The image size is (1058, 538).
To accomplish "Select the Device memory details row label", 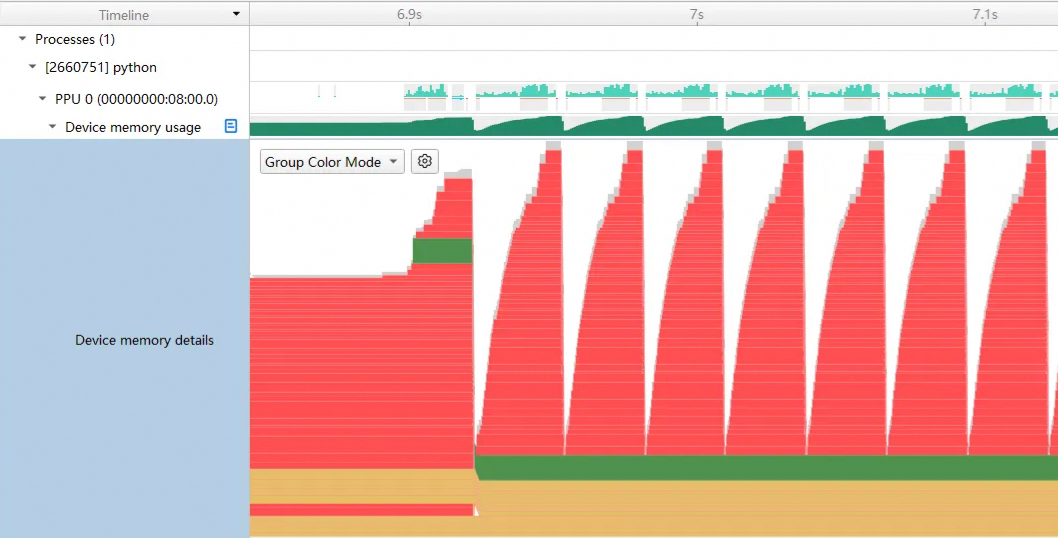I will point(144,340).
